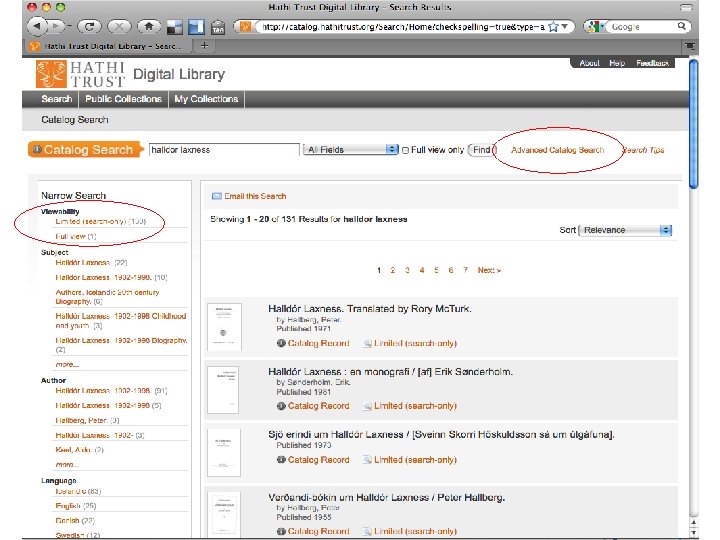Open the Help link in the header
The height and width of the screenshot is (540, 720).
pos(617,63)
